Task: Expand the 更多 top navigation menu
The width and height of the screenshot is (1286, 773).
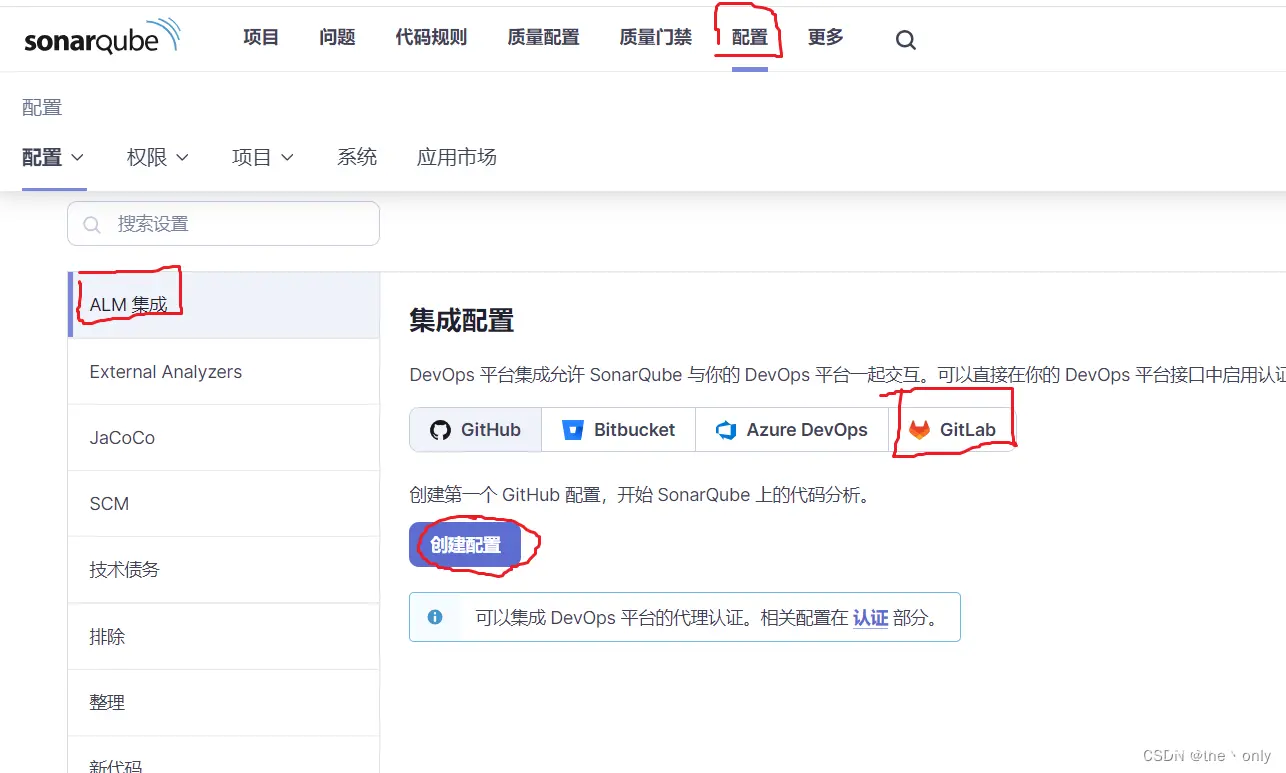Action: (826, 37)
